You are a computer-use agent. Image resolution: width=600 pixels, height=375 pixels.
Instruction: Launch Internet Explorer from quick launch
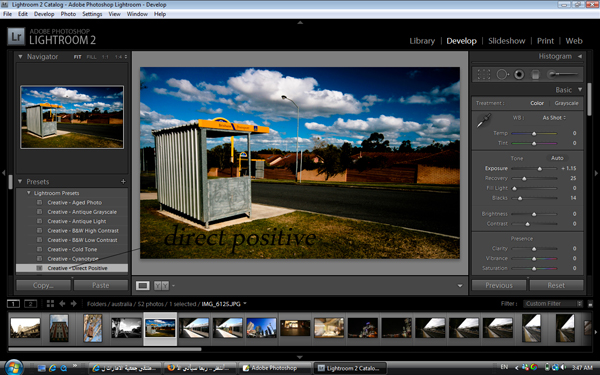pos(52,368)
